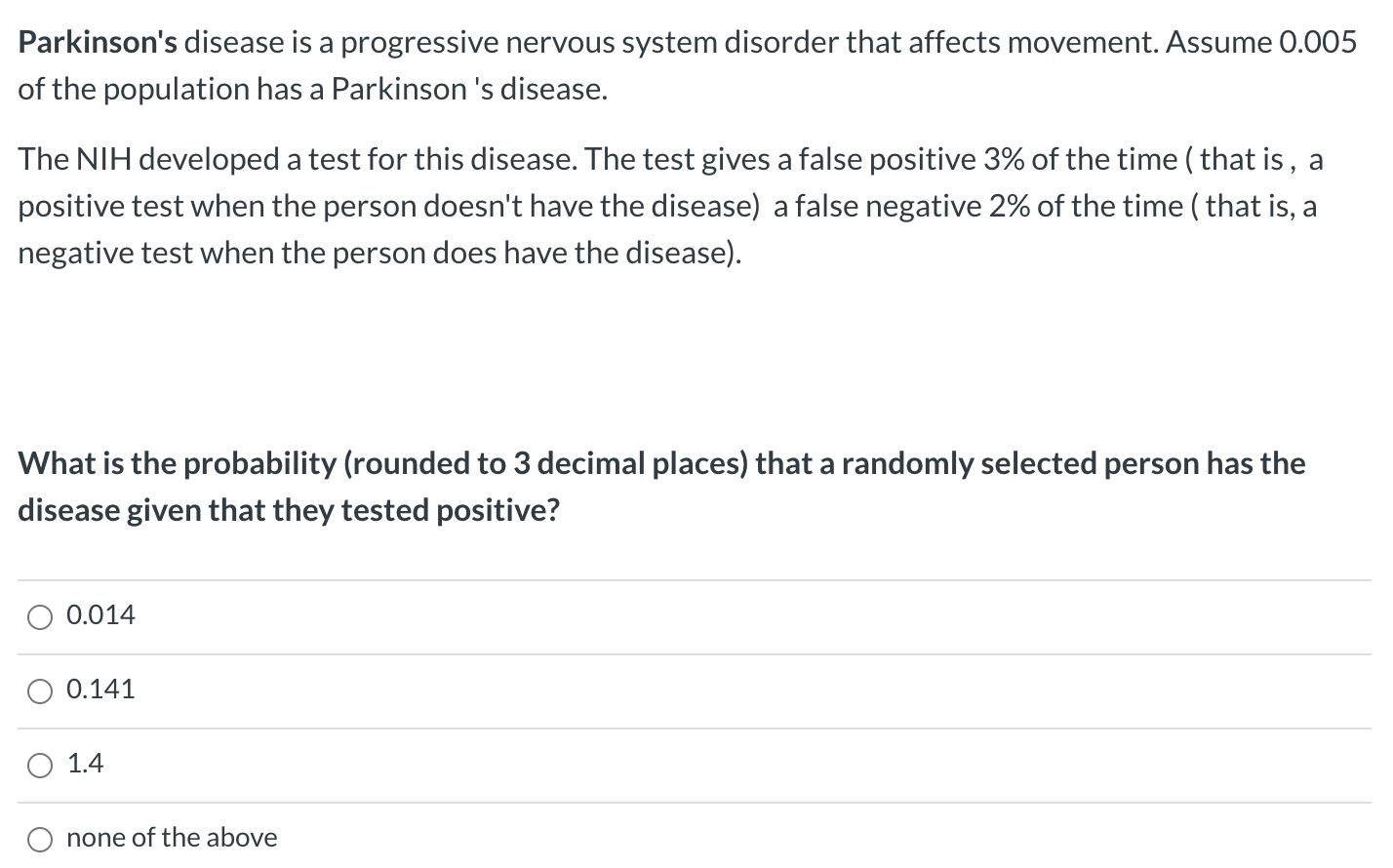Click the 'none of the above' label text

(x=172, y=838)
